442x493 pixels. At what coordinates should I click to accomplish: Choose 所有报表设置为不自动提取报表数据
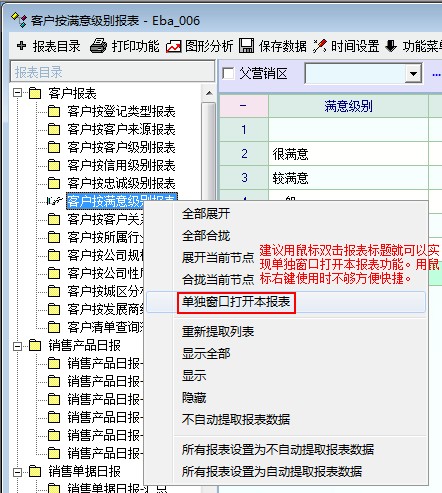[278, 450]
